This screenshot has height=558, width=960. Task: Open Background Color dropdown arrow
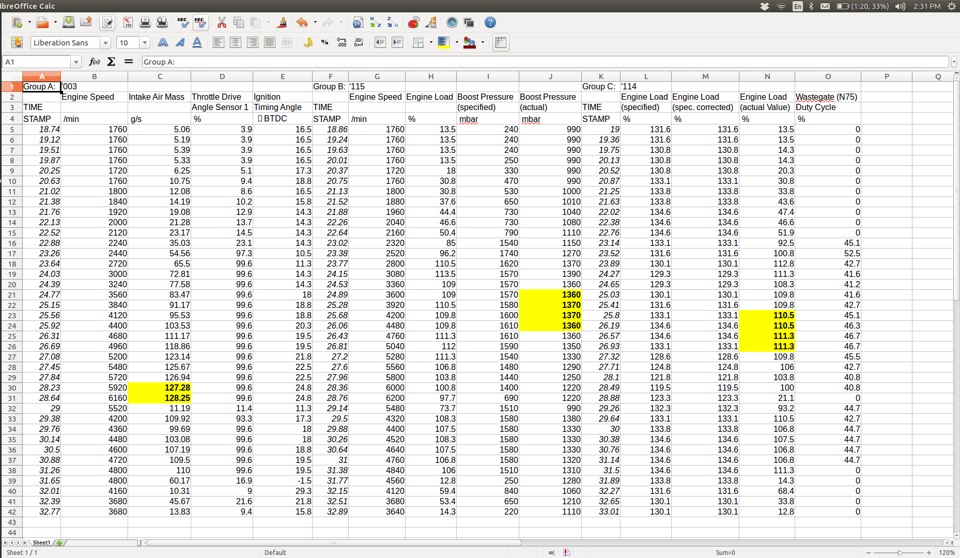click(x=456, y=43)
